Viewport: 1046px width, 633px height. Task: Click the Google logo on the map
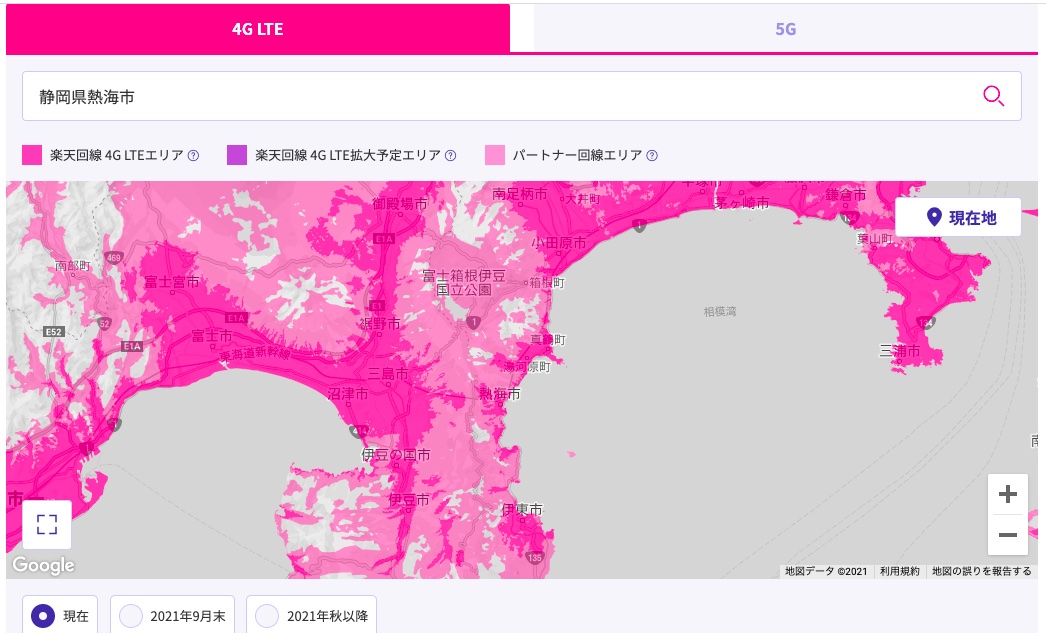[x=43, y=565]
